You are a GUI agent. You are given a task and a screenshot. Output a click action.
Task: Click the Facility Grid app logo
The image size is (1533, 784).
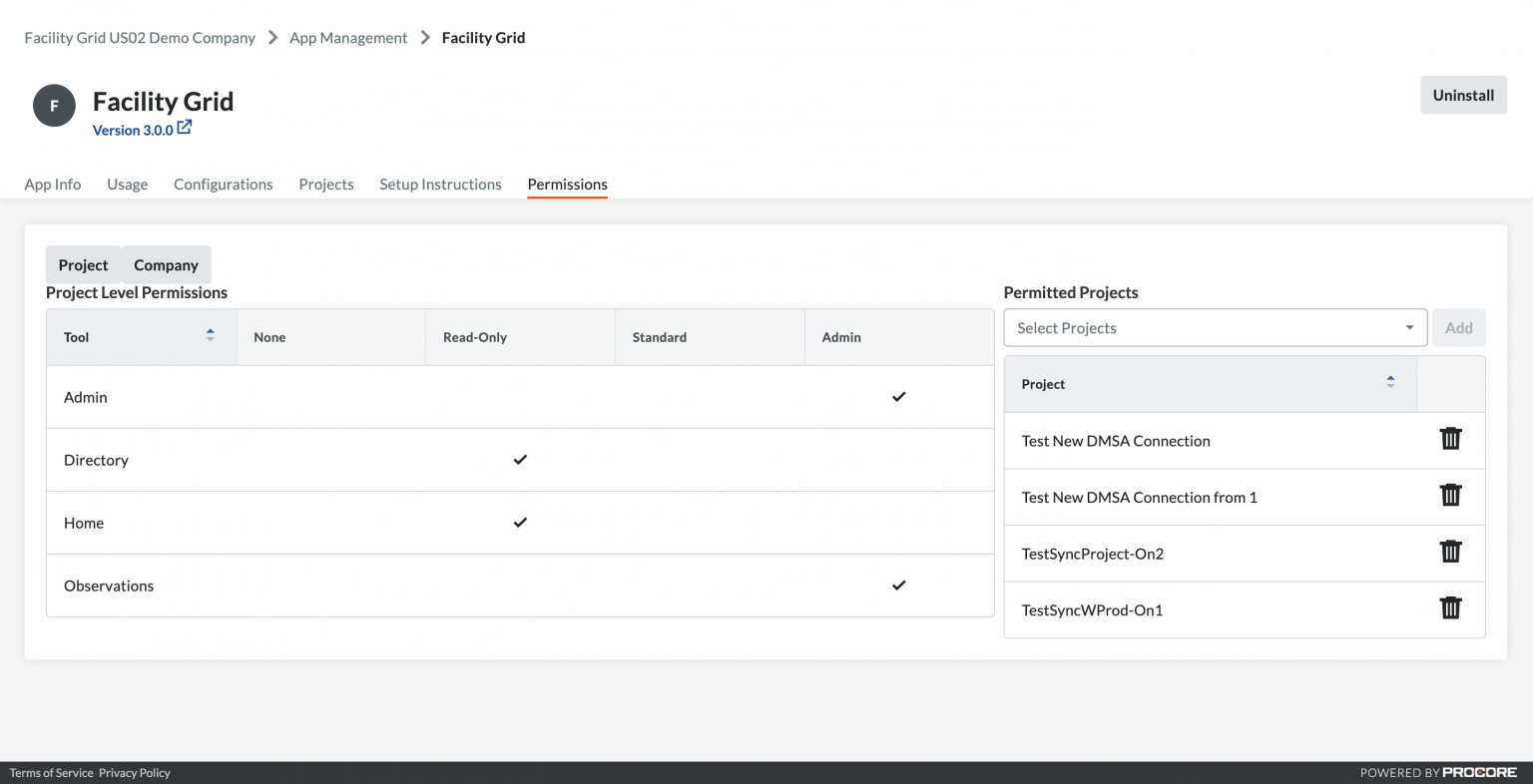coord(54,105)
